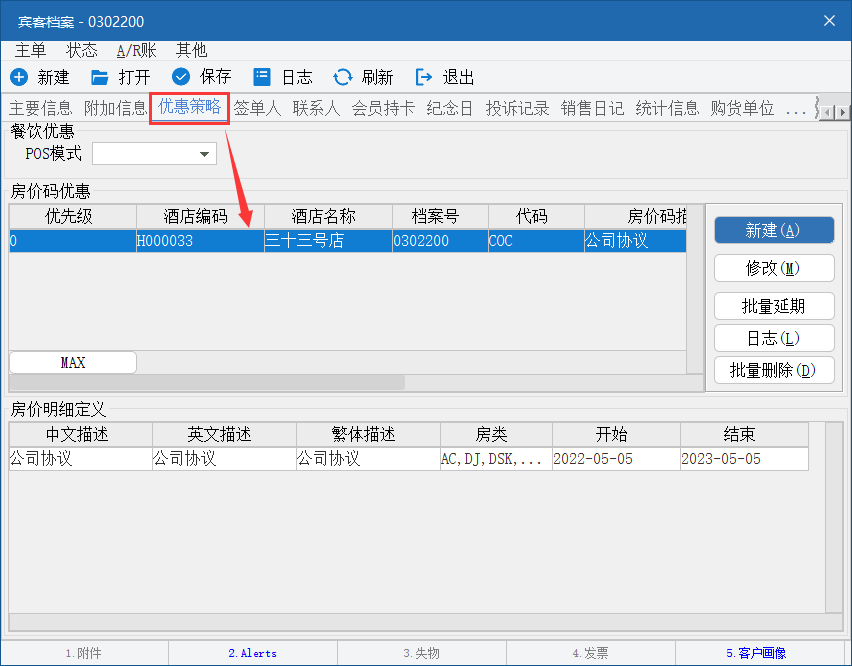Click the 繁体描述 column header
This screenshot has height=666, width=852.
(x=368, y=435)
